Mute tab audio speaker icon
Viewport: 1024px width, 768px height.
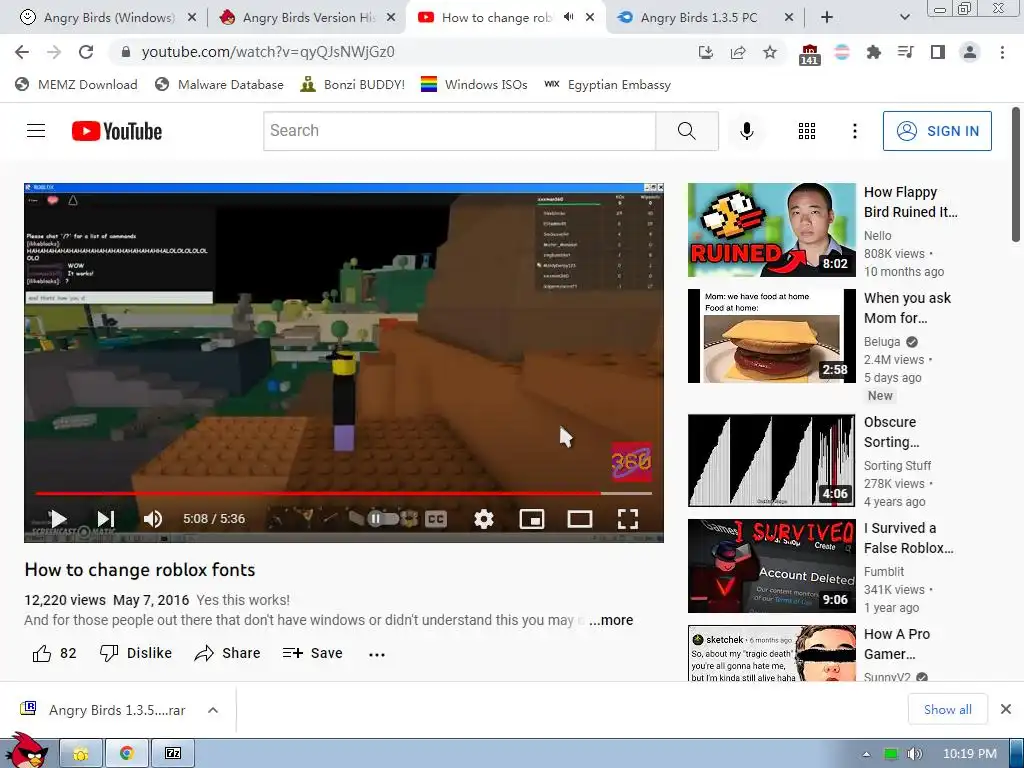[x=568, y=17]
